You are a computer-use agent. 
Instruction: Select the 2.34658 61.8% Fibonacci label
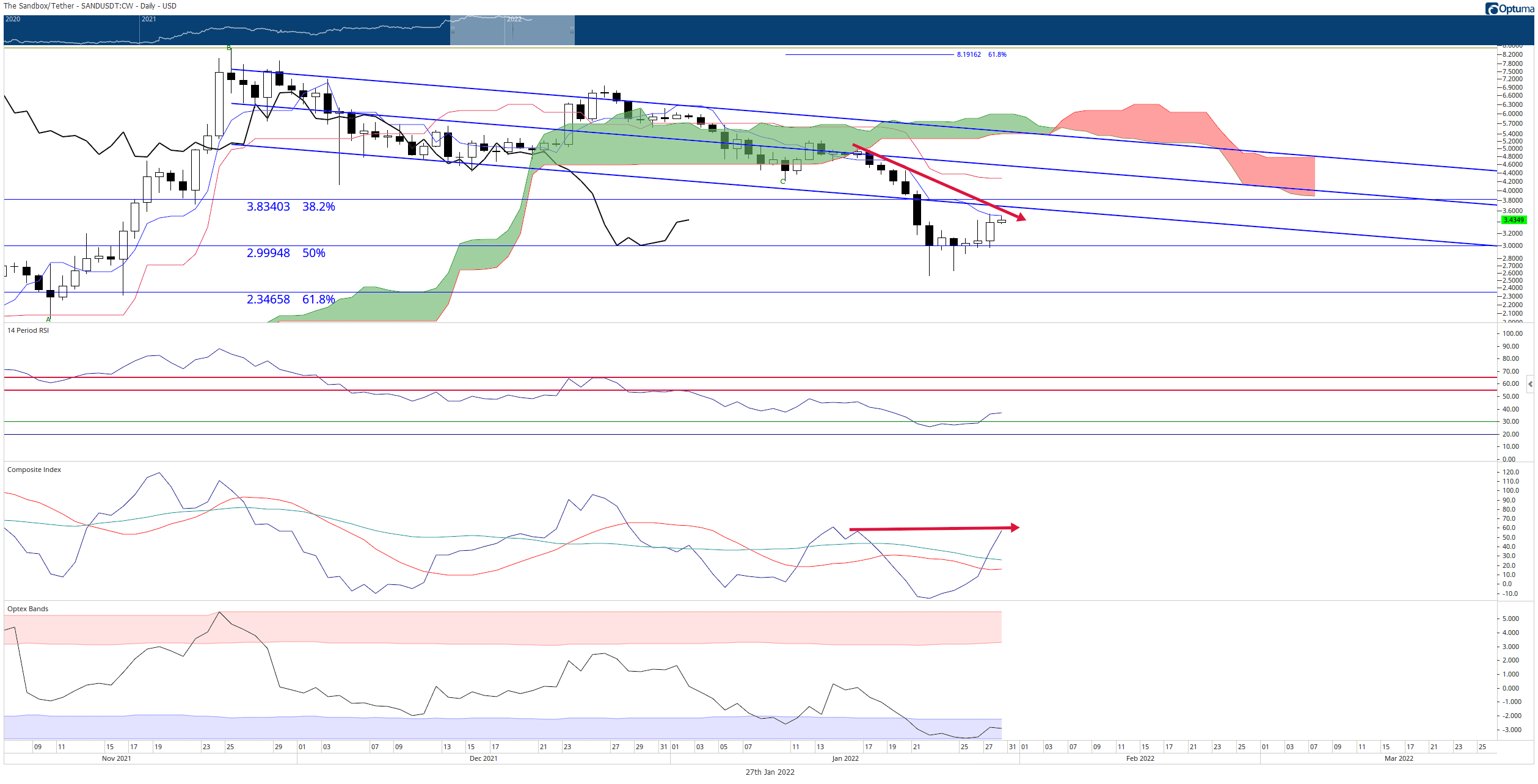point(291,299)
